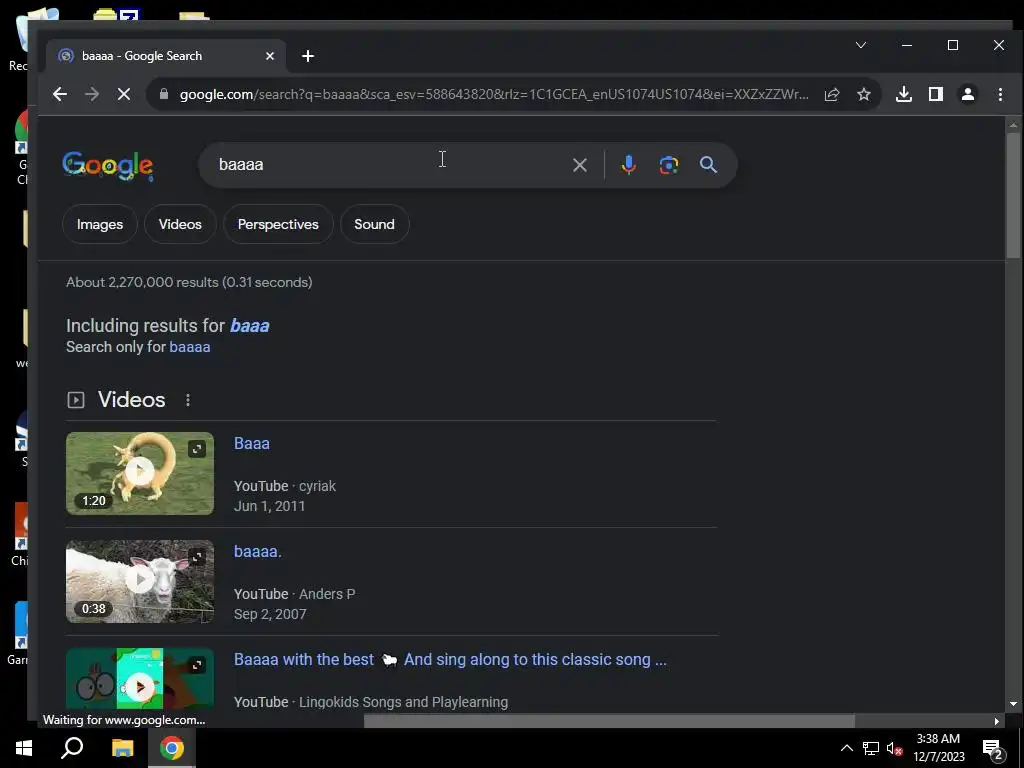Bookmark this page with the star
Viewport: 1024px width, 768px height.
coord(863,95)
